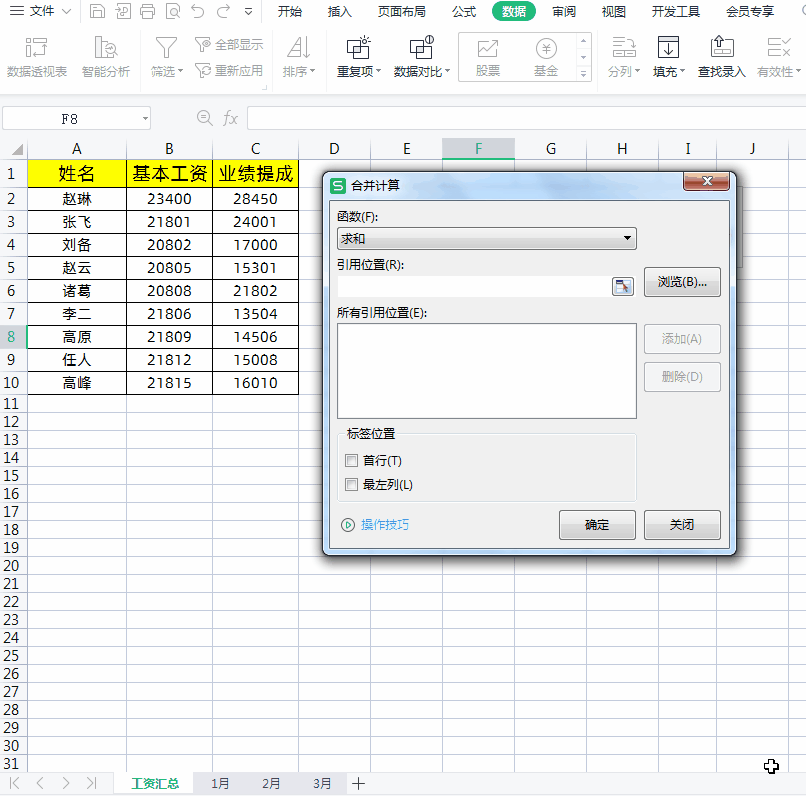Click the Print Preview icon

point(173,11)
